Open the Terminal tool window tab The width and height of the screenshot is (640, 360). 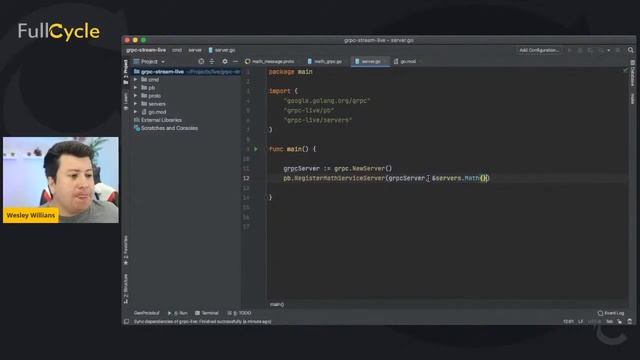[x=207, y=313]
